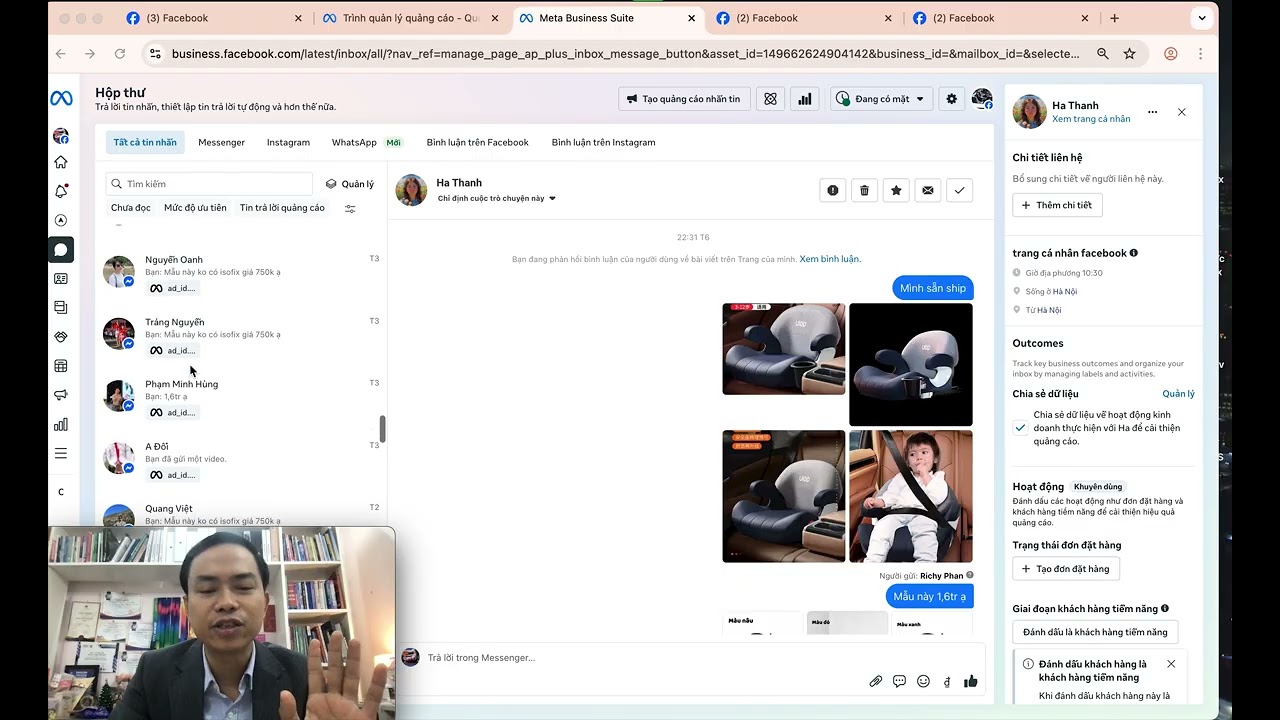Image resolution: width=1280 pixels, height=720 pixels.
Task: Click 'Thêm chi tiết' button
Action: pyautogui.click(x=1057, y=205)
